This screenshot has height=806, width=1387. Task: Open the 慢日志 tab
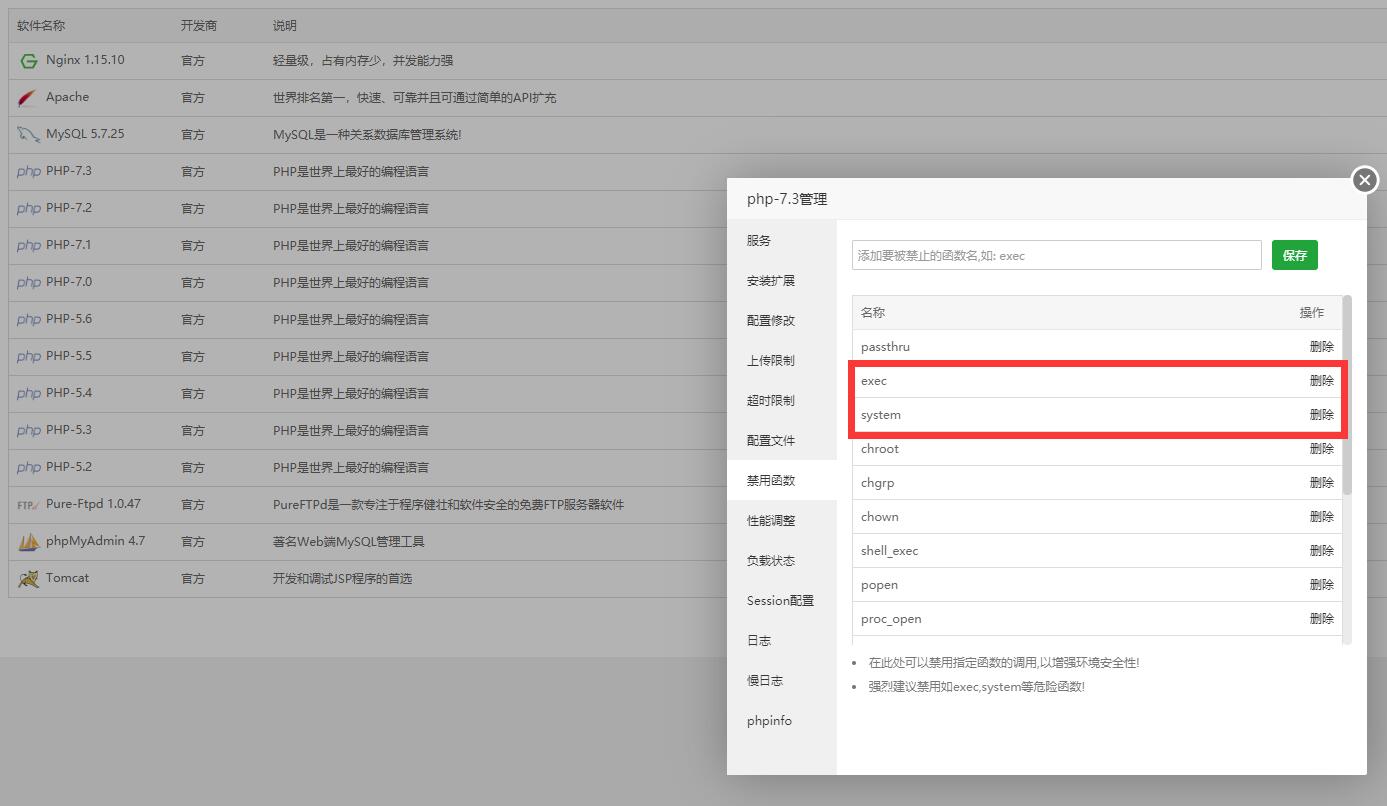[x=782, y=681]
